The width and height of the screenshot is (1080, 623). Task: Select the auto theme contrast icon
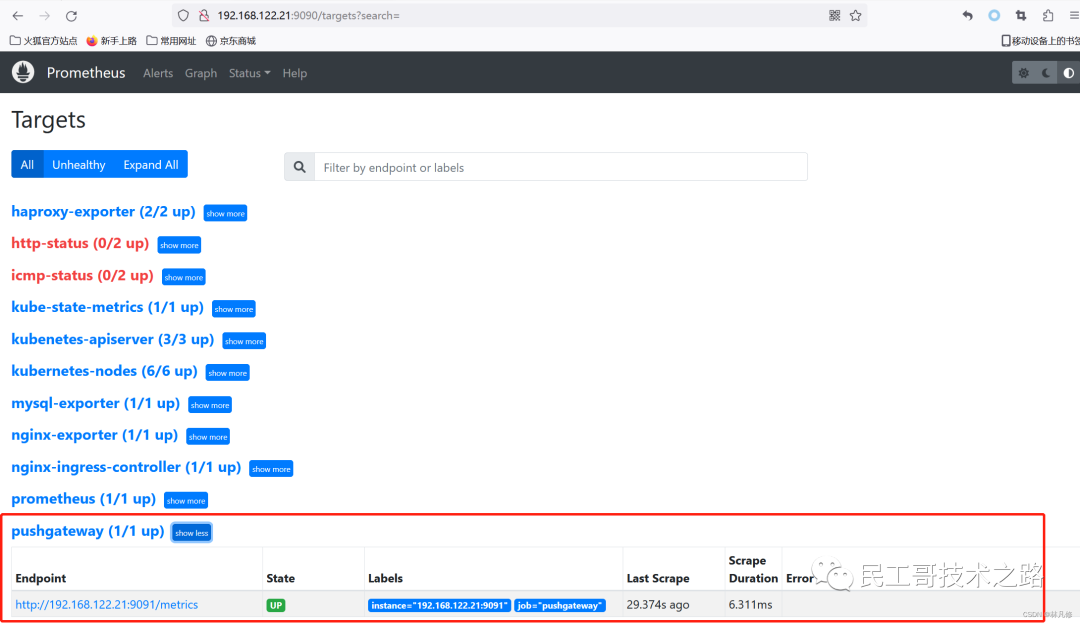(1068, 72)
